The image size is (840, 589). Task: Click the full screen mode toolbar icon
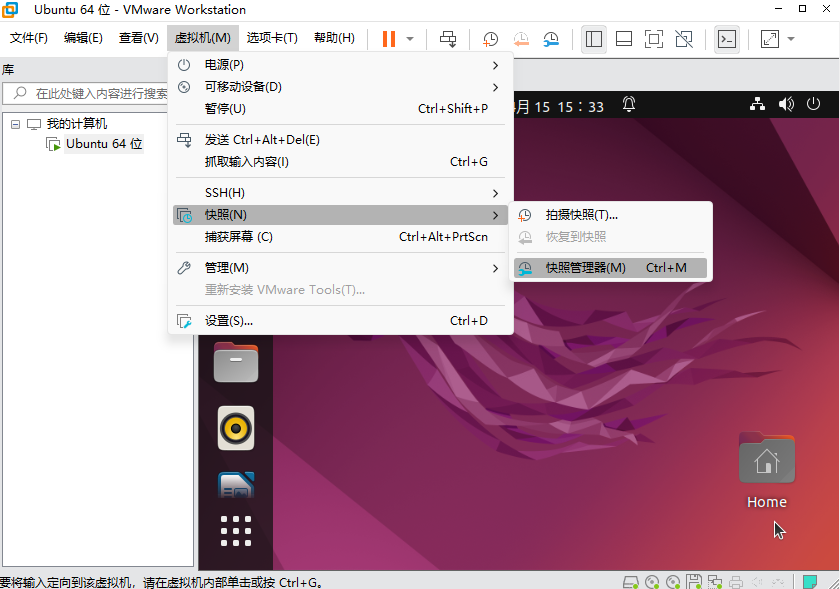click(654, 39)
